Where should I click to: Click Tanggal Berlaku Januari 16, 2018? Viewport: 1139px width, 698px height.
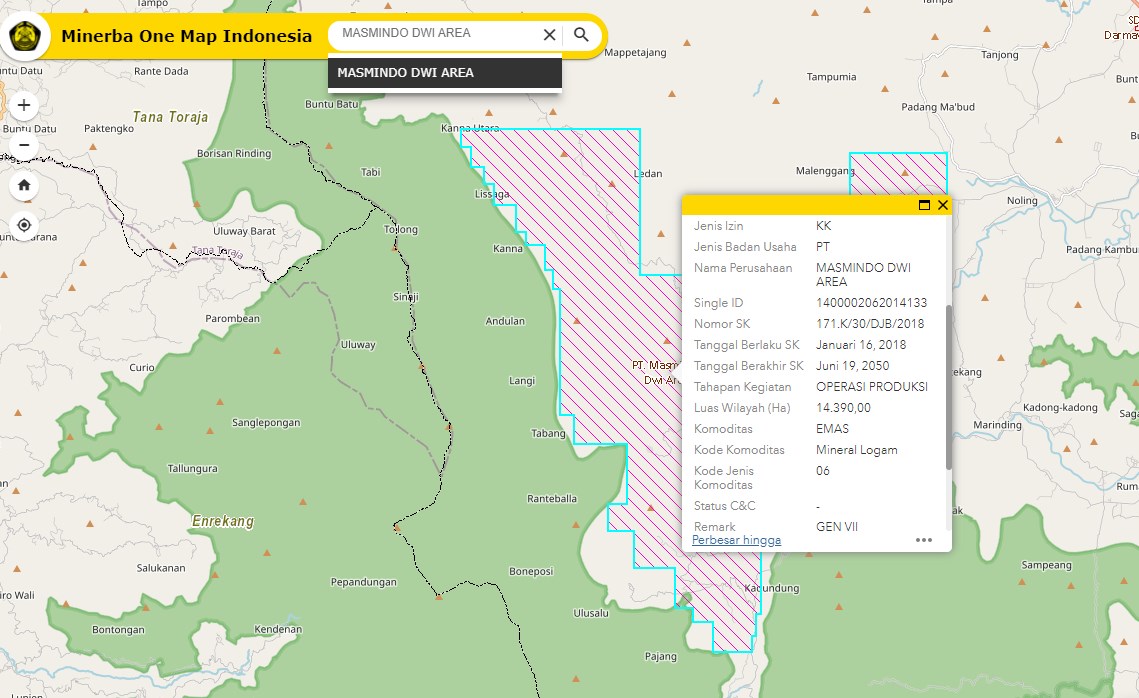861,345
